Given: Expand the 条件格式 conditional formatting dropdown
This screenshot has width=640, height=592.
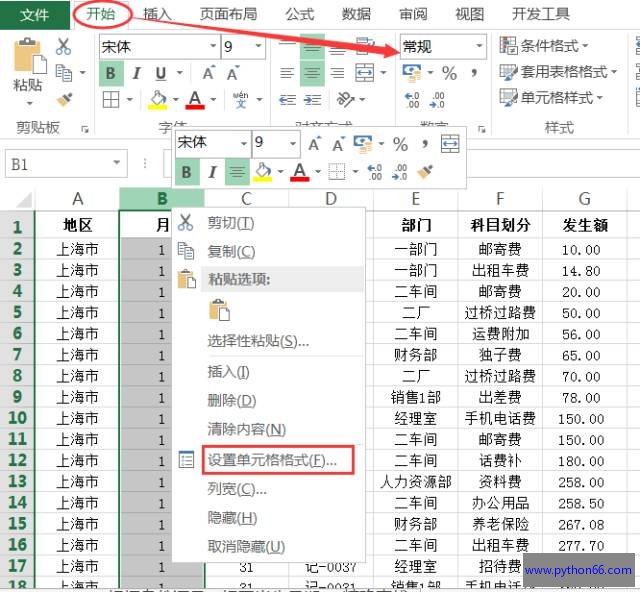Looking at the screenshot, I should [x=545, y=46].
